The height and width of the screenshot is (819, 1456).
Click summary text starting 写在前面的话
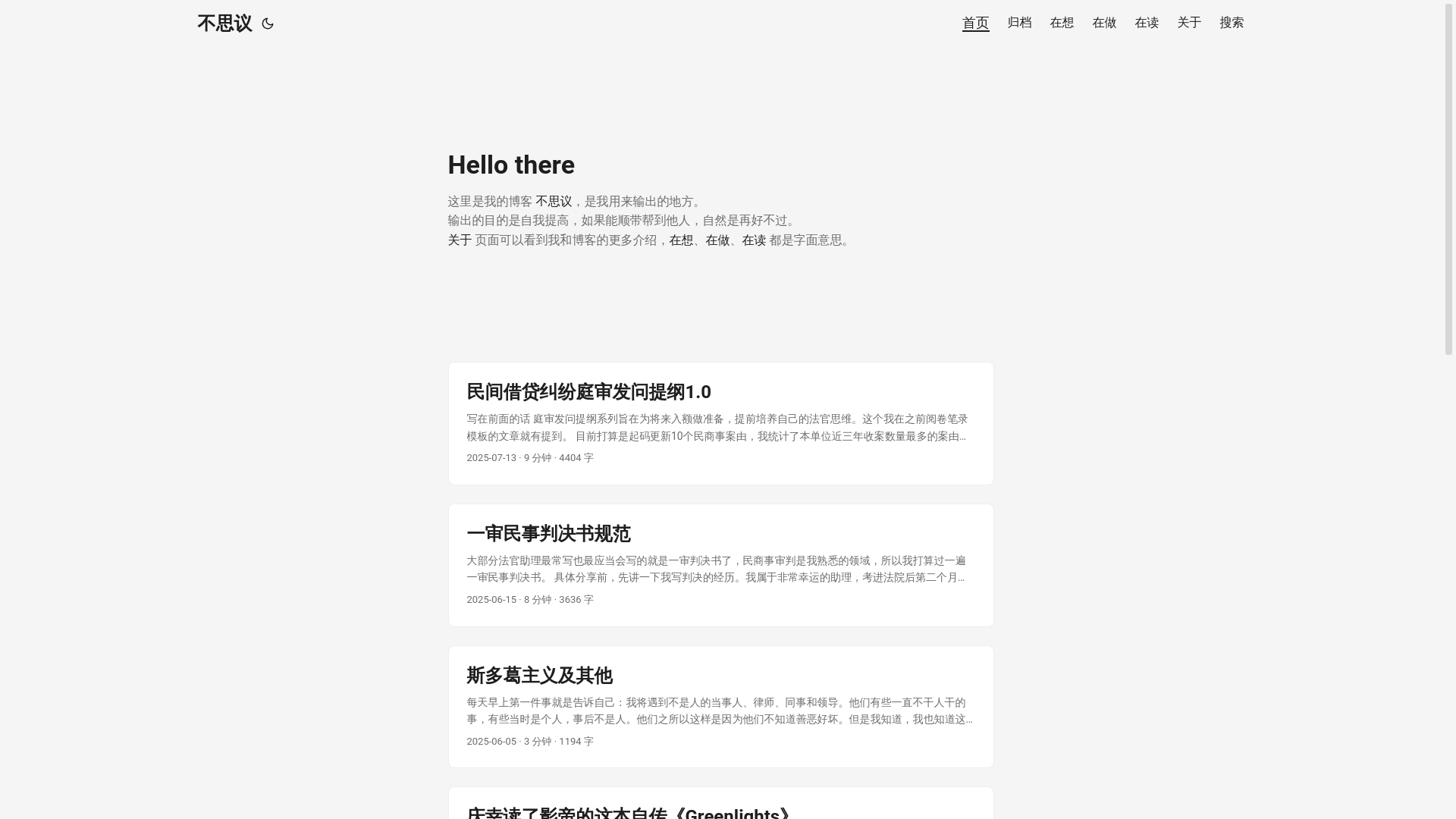(717, 428)
